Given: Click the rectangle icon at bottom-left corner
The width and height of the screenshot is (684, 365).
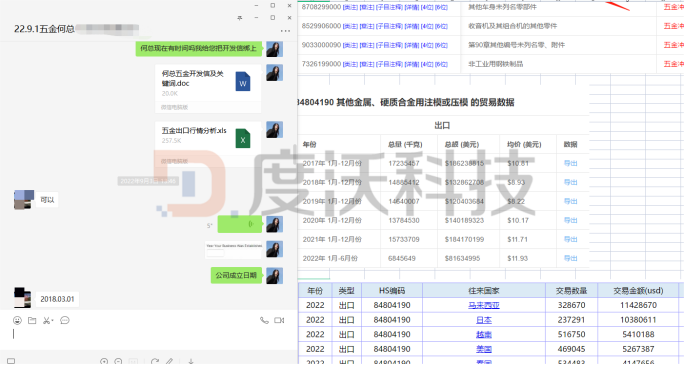Looking at the screenshot, I should pos(11,361).
